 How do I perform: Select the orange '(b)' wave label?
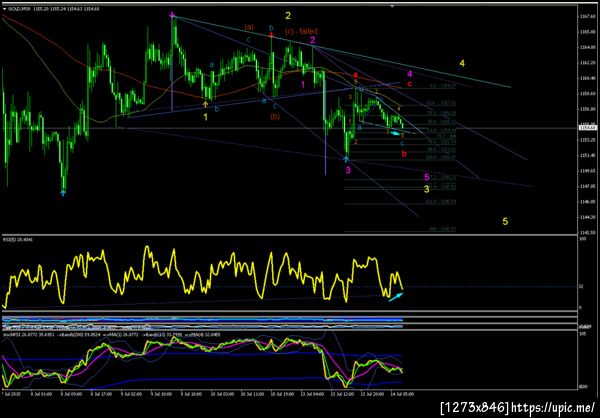point(275,116)
